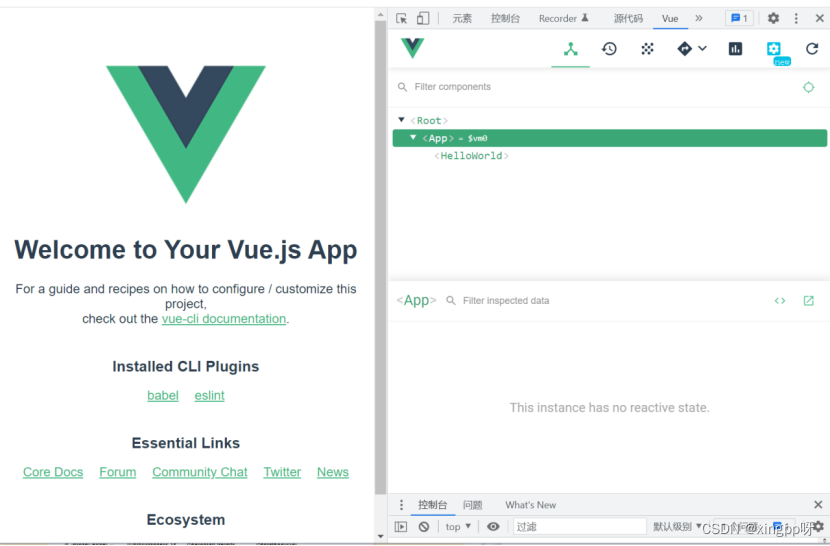This screenshot has height=546, width=830.
Task: Open the Core Docs link
Action: tap(53, 472)
